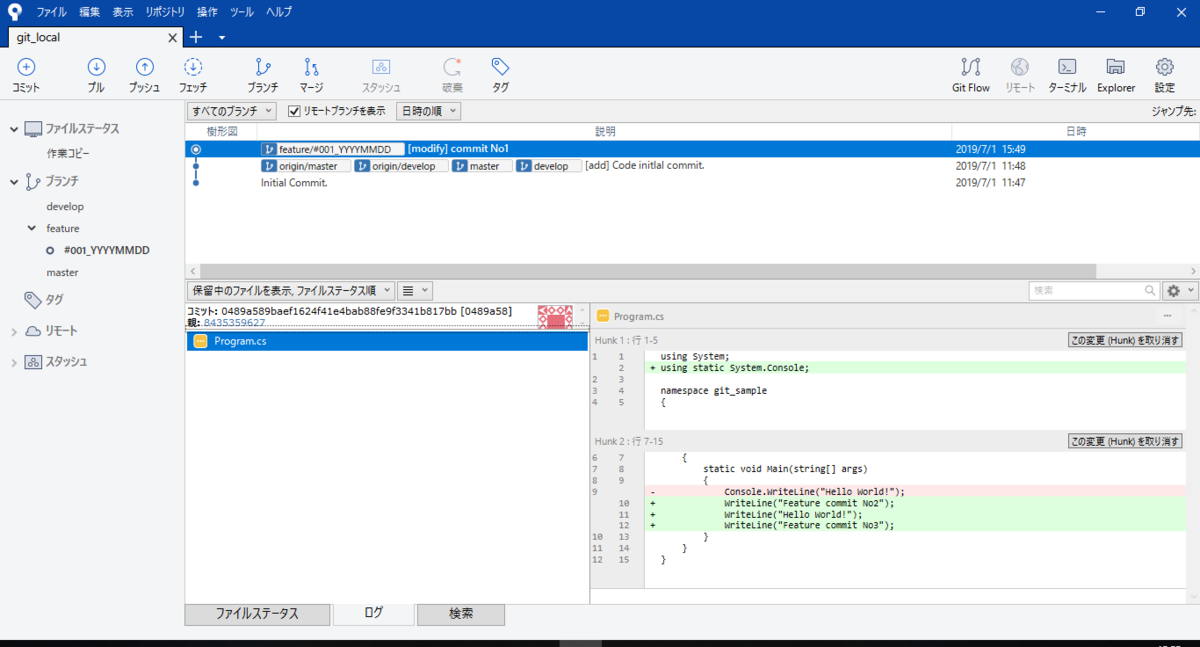Viewport: 1200px width, 647px height.
Task: Click the Remote (リモート) globe icon
Action: (x=1020, y=67)
